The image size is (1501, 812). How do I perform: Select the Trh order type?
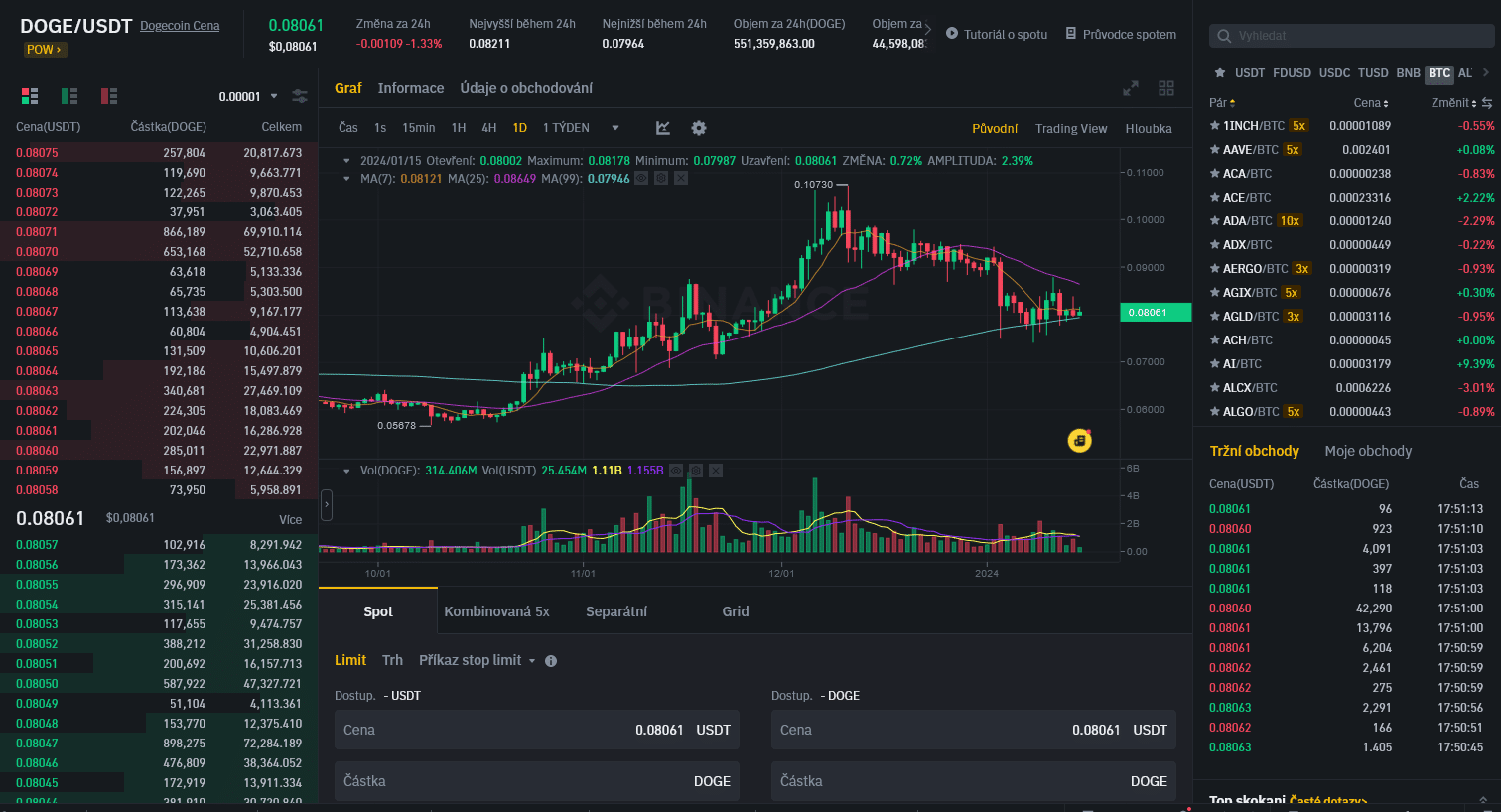[392, 659]
